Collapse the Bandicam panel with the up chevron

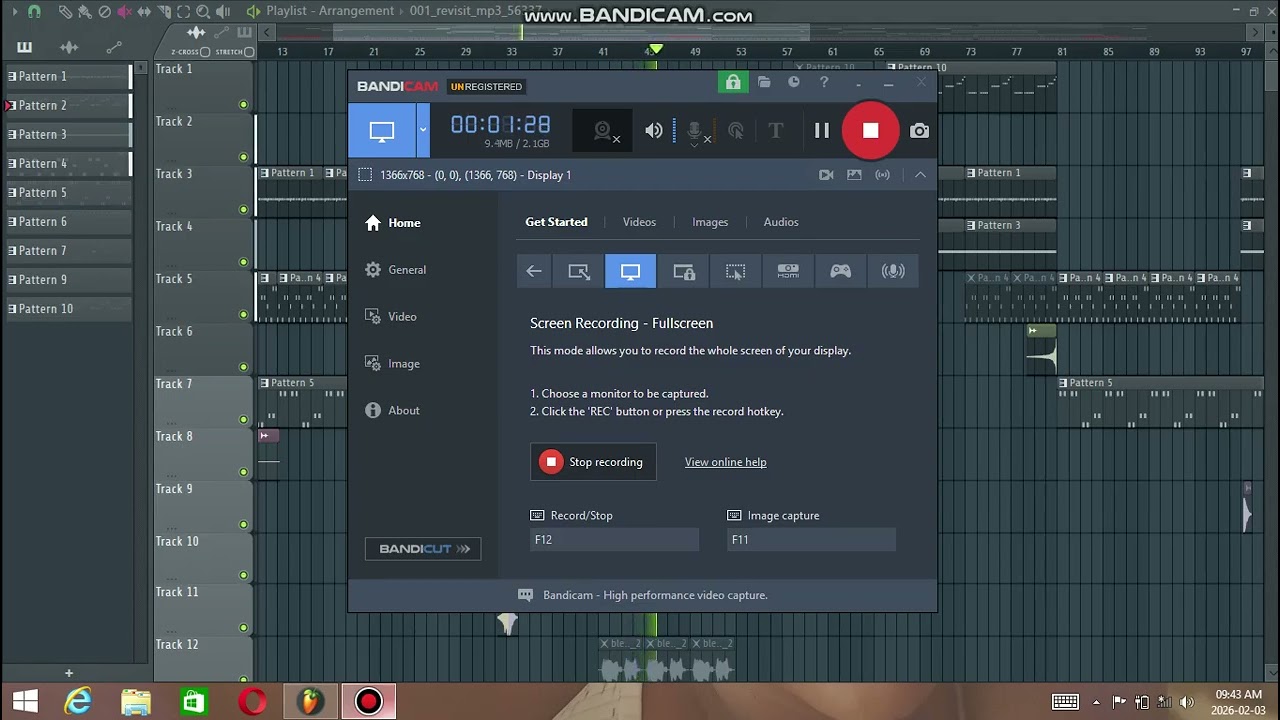920,175
